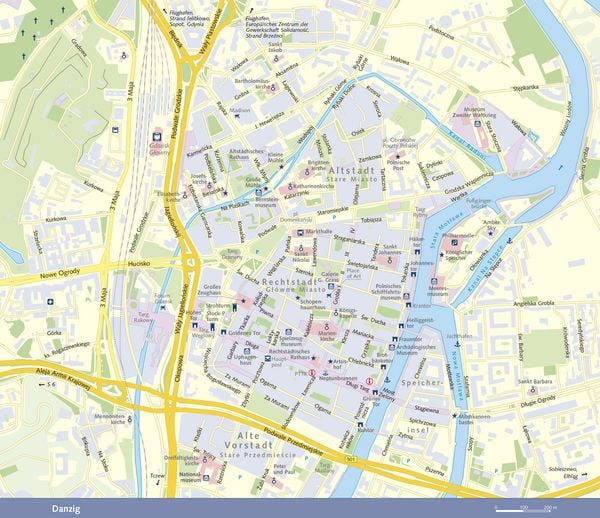Click the Peter und Paul church icon
Image resolution: width=600 pixels, height=518 pixels.
274,481
